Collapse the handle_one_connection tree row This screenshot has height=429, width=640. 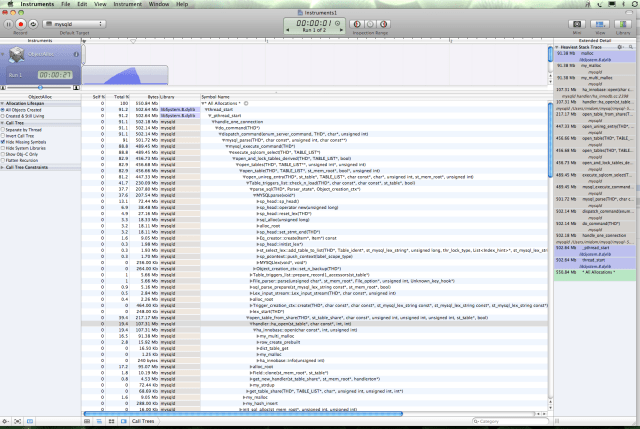point(213,122)
